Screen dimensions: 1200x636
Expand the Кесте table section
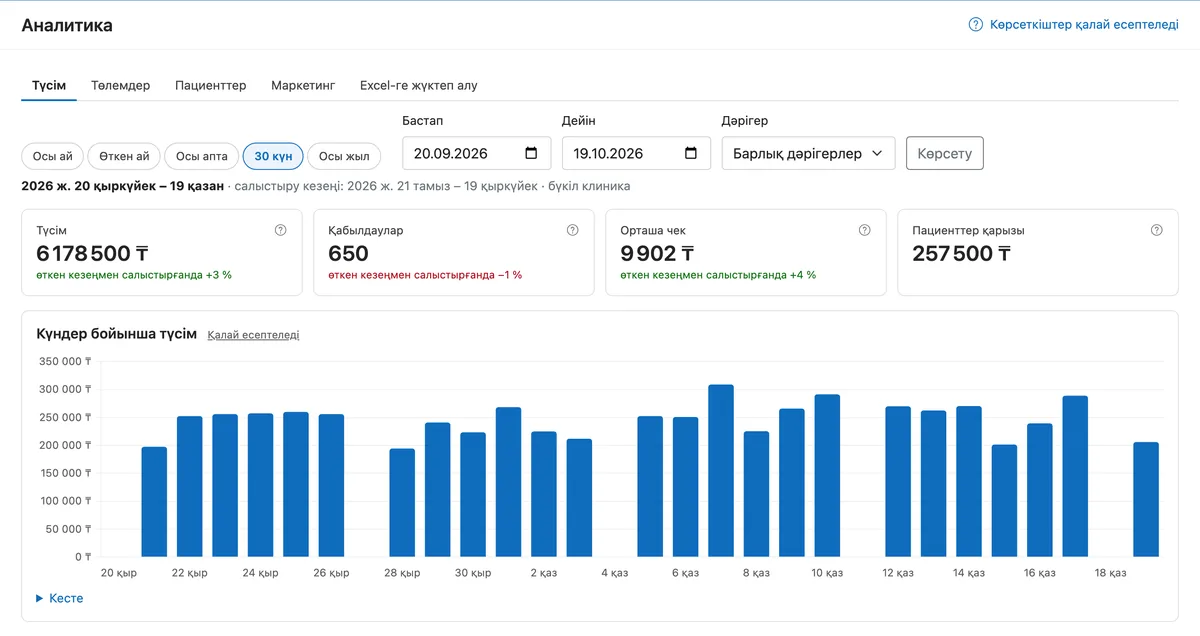click(60, 598)
